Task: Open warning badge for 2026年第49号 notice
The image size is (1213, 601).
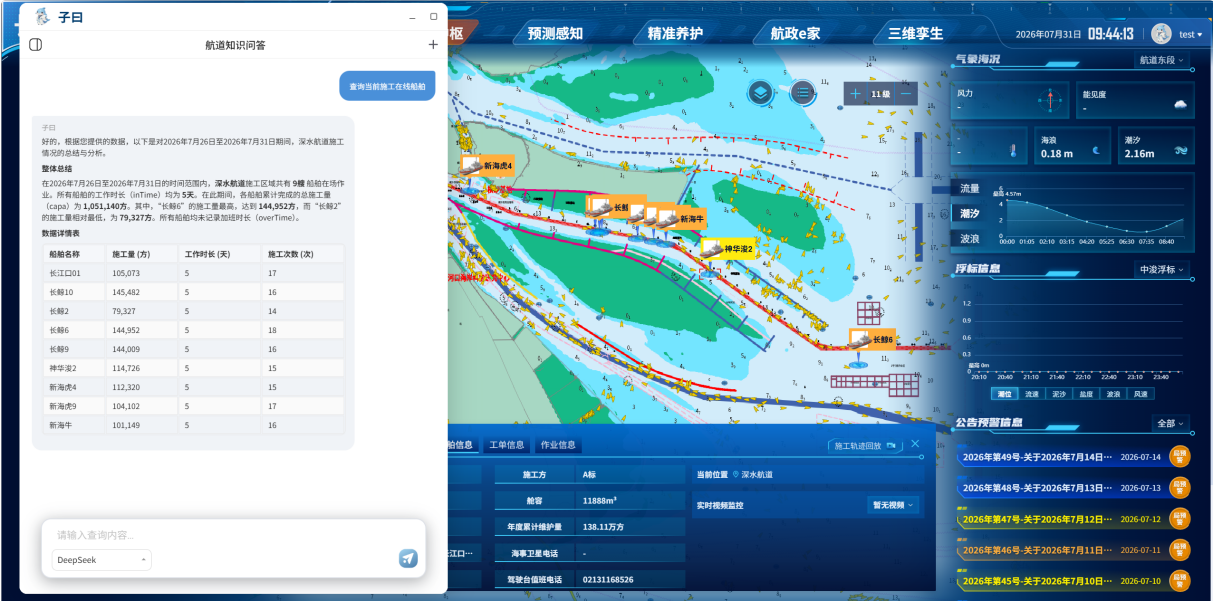Action: [1180, 457]
